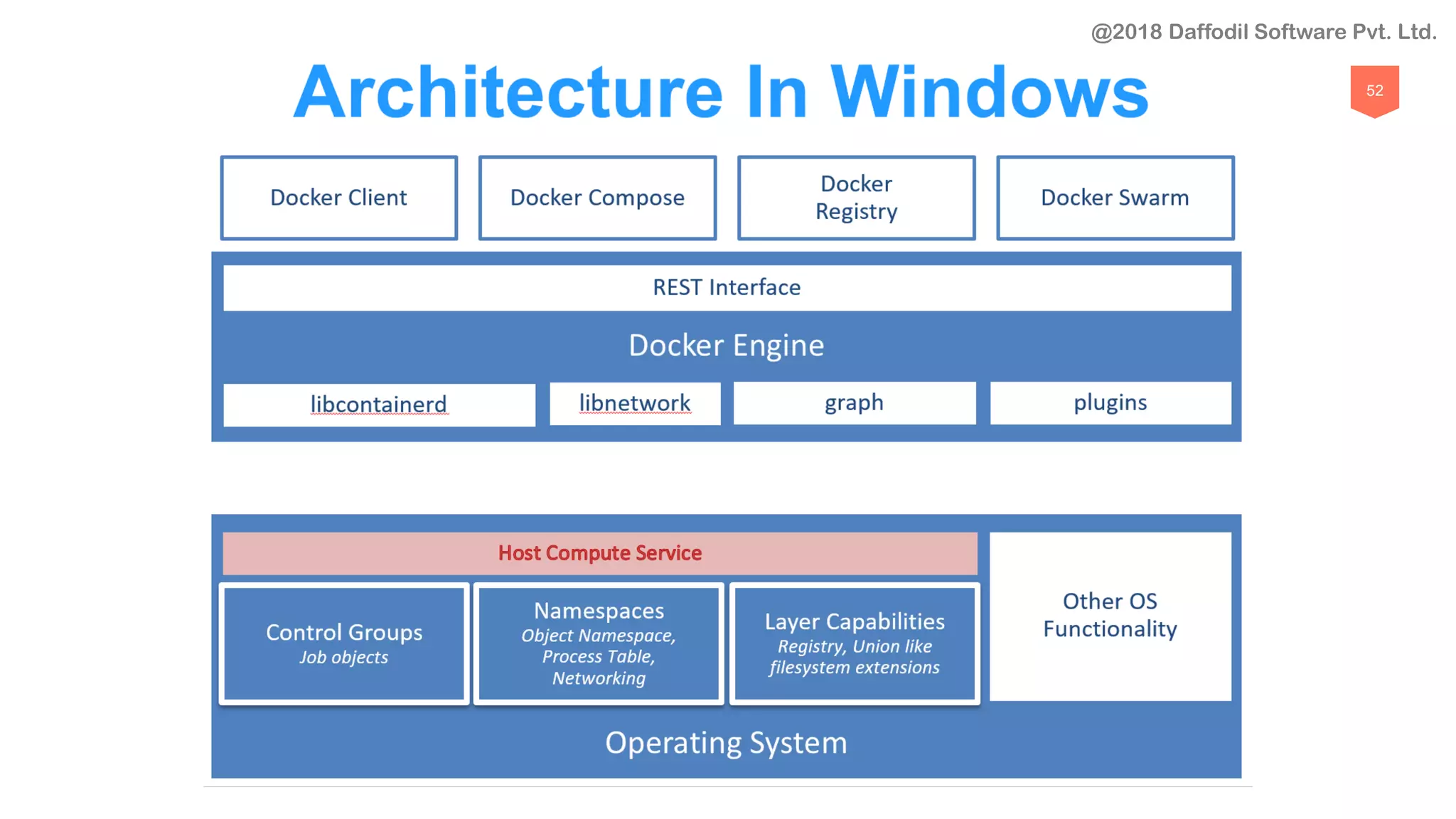
Task: Select the Docker Compose box
Action: coord(597,198)
